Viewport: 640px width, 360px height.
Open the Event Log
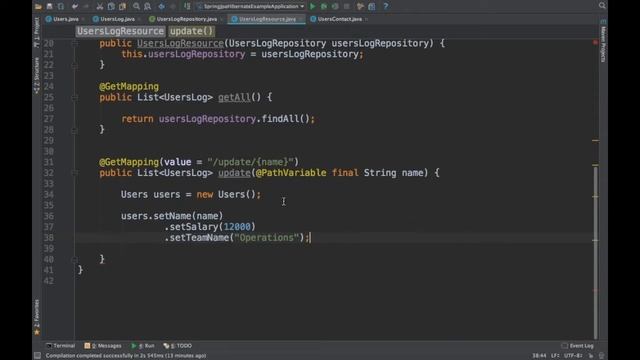[x=578, y=346]
